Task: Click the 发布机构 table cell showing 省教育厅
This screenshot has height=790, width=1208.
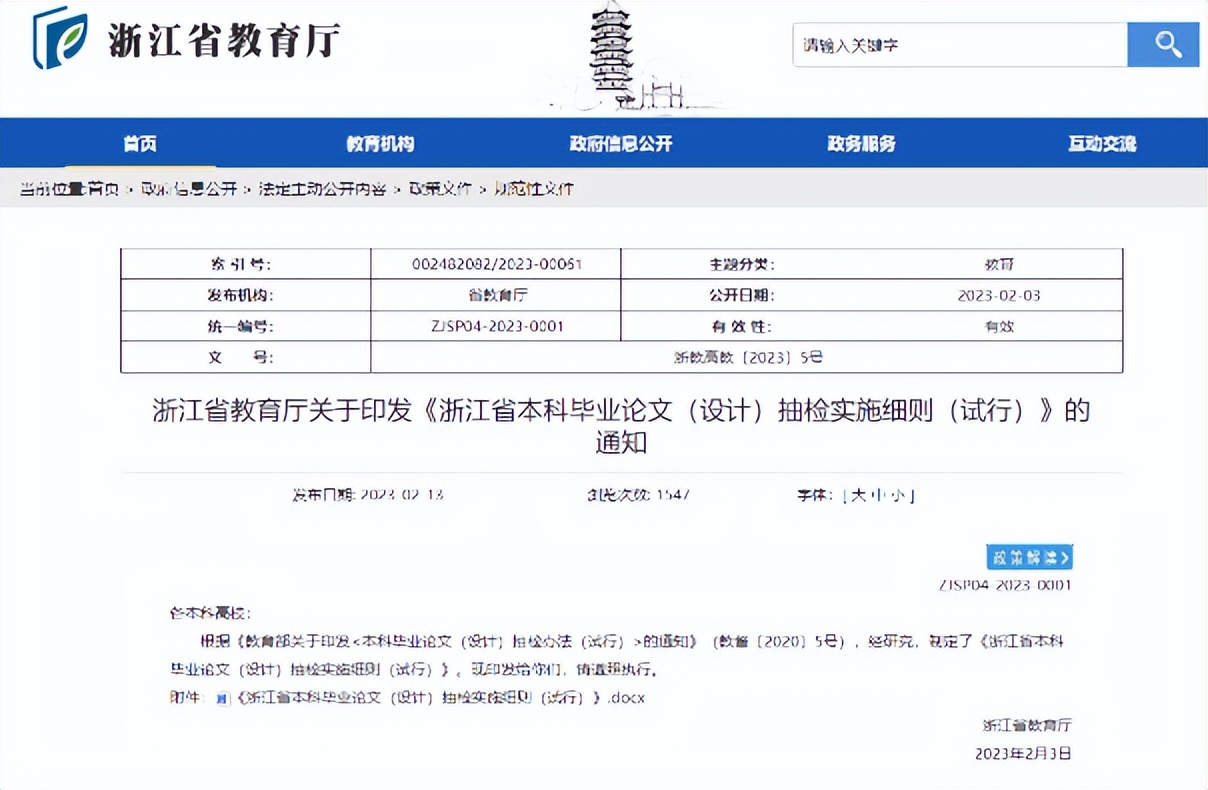Action: click(496, 295)
